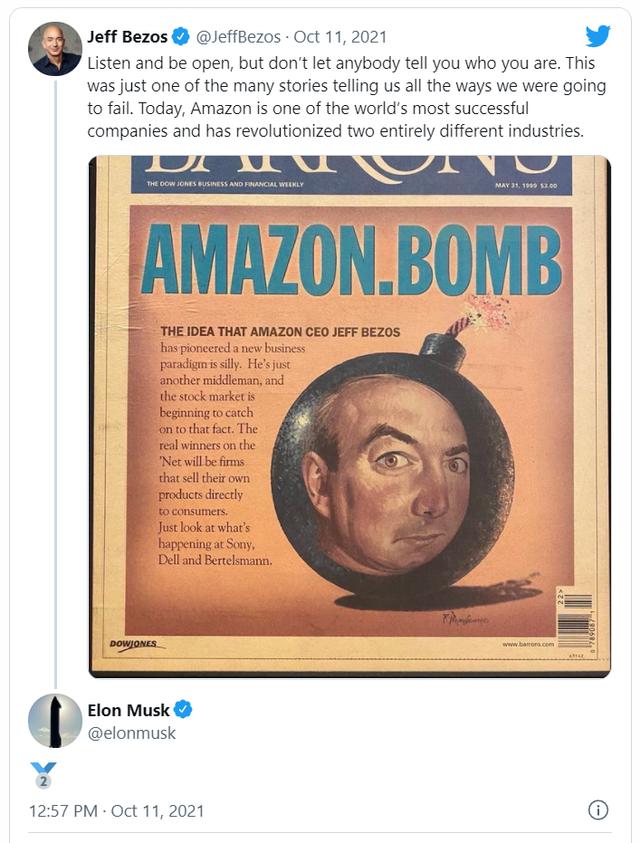This screenshot has height=843, width=640.
Task: Click Elon Musk's verified badge
Action: (x=183, y=710)
